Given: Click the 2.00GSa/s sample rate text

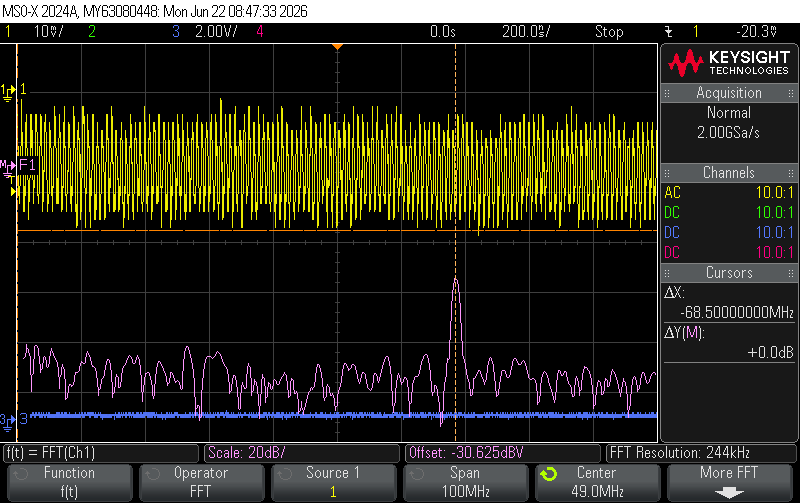Looking at the screenshot, I should pyautogui.click(x=729, y=133).
